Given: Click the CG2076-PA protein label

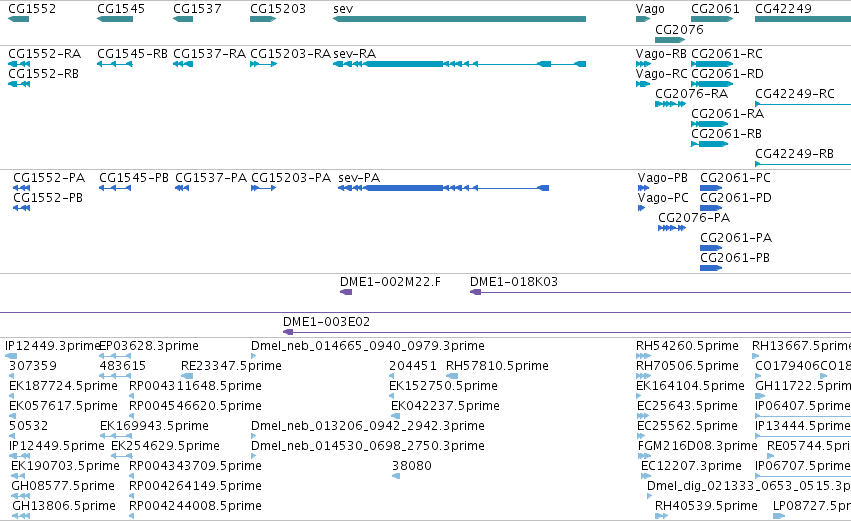Looking at the screenshot, I should 694,218.
